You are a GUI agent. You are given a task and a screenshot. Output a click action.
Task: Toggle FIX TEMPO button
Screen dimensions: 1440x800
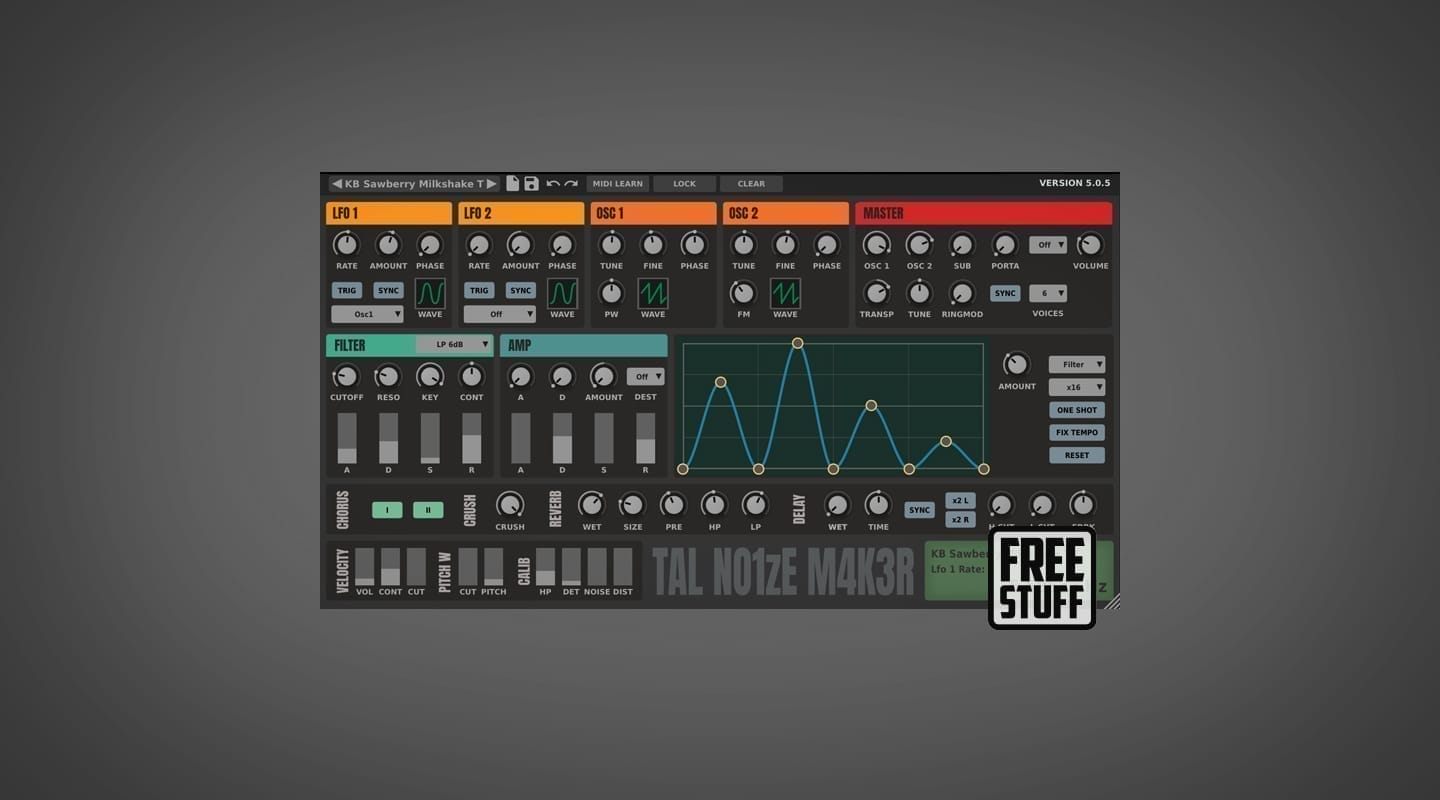(x=1077, y=433)
